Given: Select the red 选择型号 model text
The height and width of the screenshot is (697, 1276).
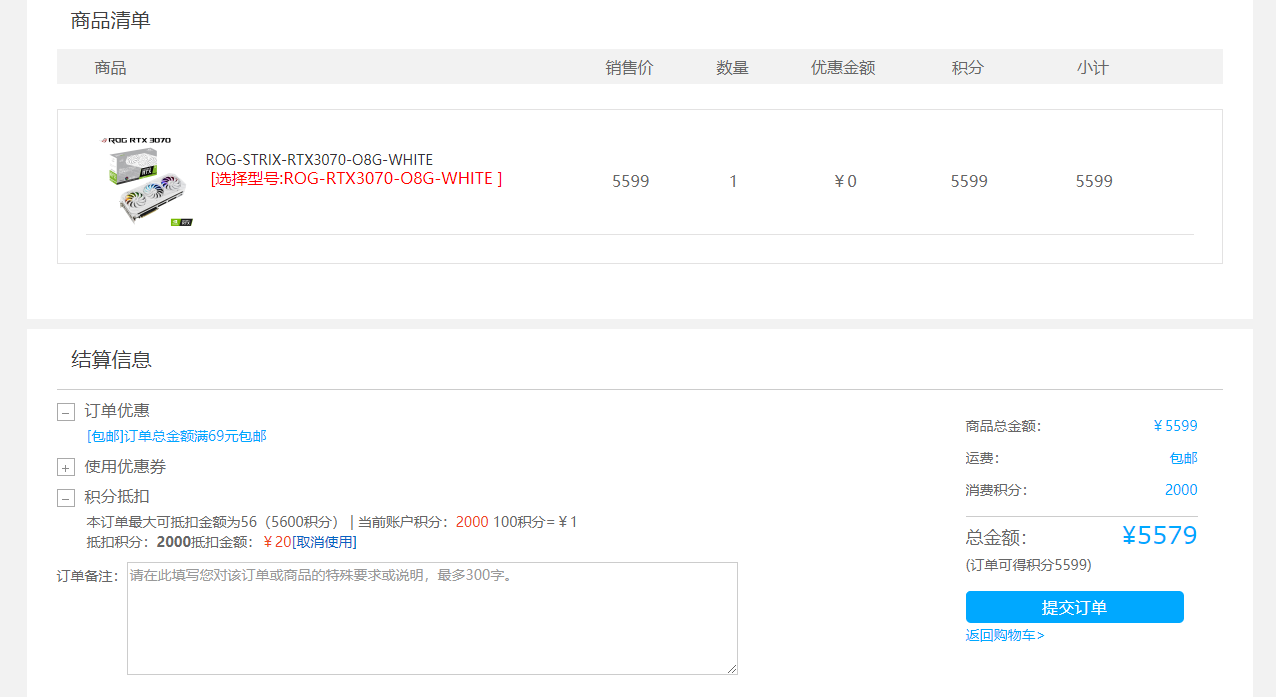Looking at the screenshot, I should pyautogui.click(x=356, y=178).
